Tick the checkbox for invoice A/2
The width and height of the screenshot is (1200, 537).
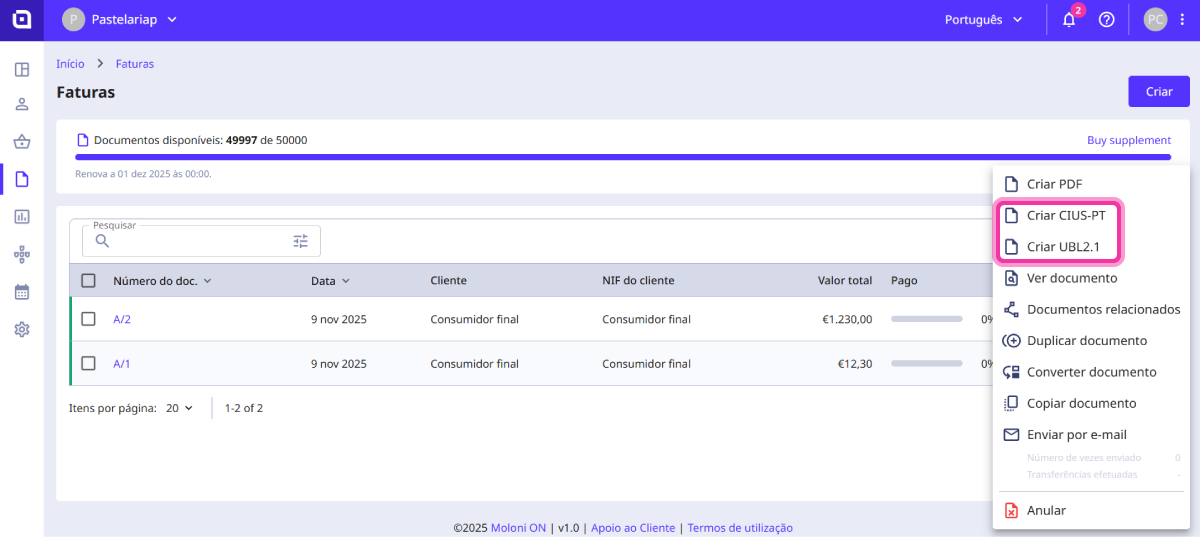tap(88, 319)
